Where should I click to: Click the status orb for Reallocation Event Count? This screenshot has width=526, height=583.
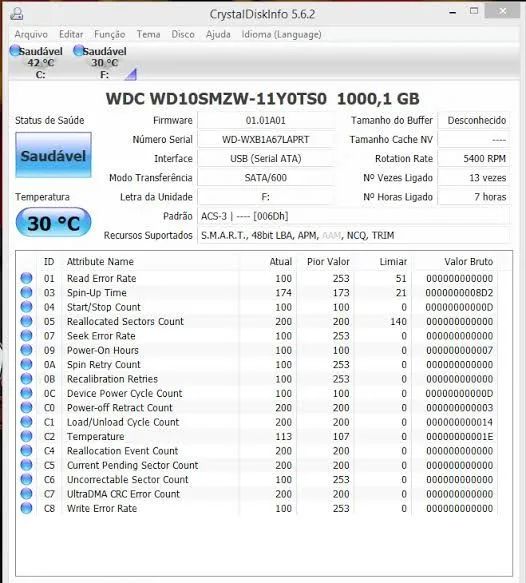pos(26,451)
